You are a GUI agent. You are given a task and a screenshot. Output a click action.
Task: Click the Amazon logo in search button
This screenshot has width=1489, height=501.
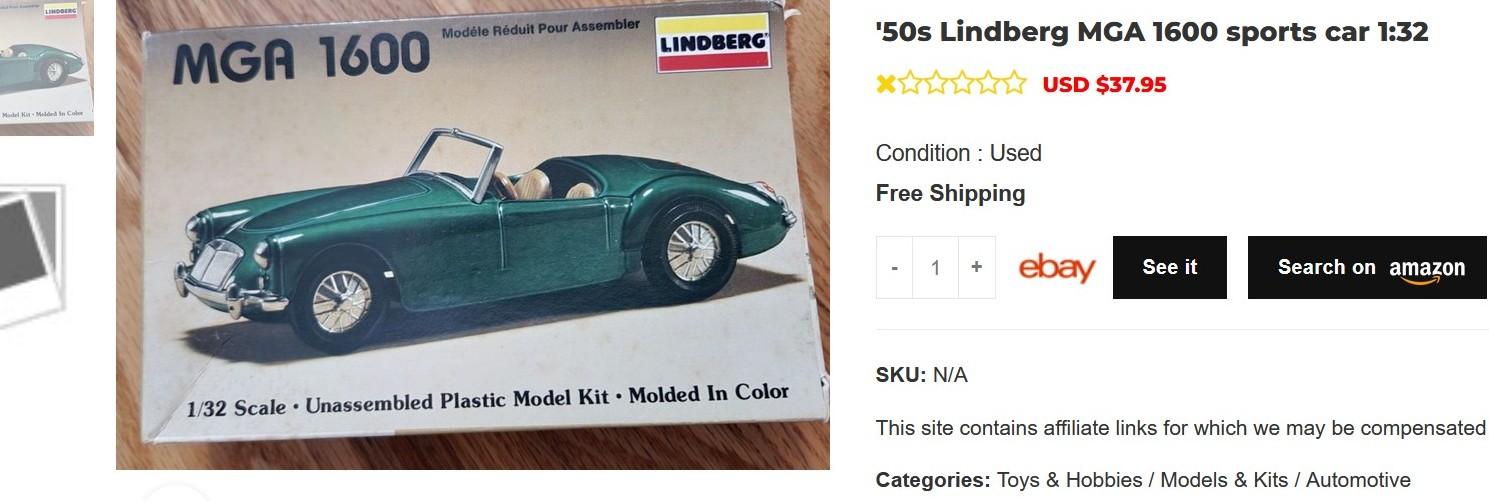(1427, 269)
